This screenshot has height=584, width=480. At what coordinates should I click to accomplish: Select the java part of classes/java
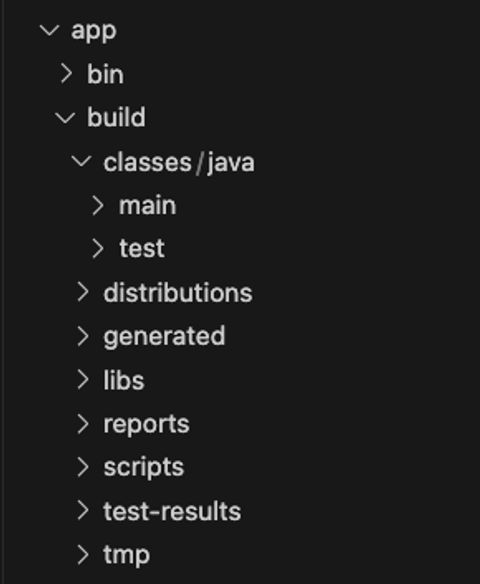(x=231, y=164)
